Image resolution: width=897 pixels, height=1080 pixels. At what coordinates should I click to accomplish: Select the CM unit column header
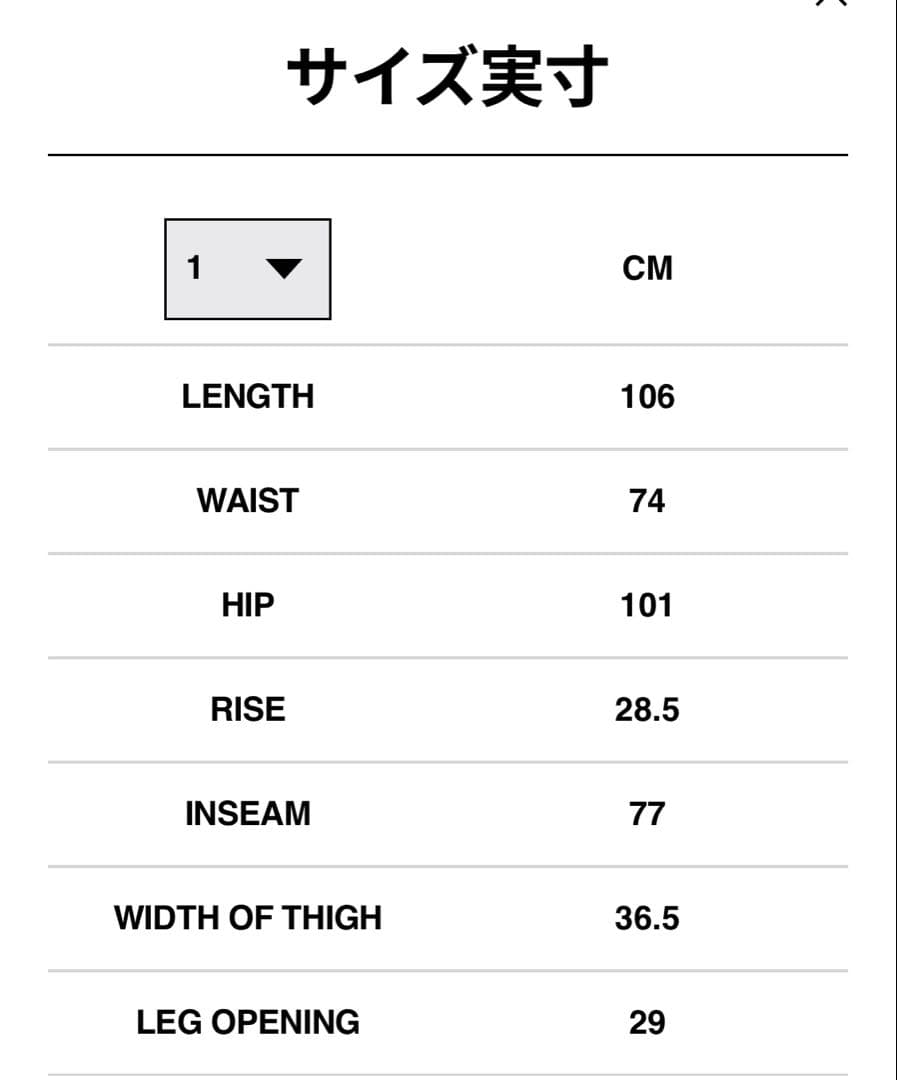click(647, 269)
